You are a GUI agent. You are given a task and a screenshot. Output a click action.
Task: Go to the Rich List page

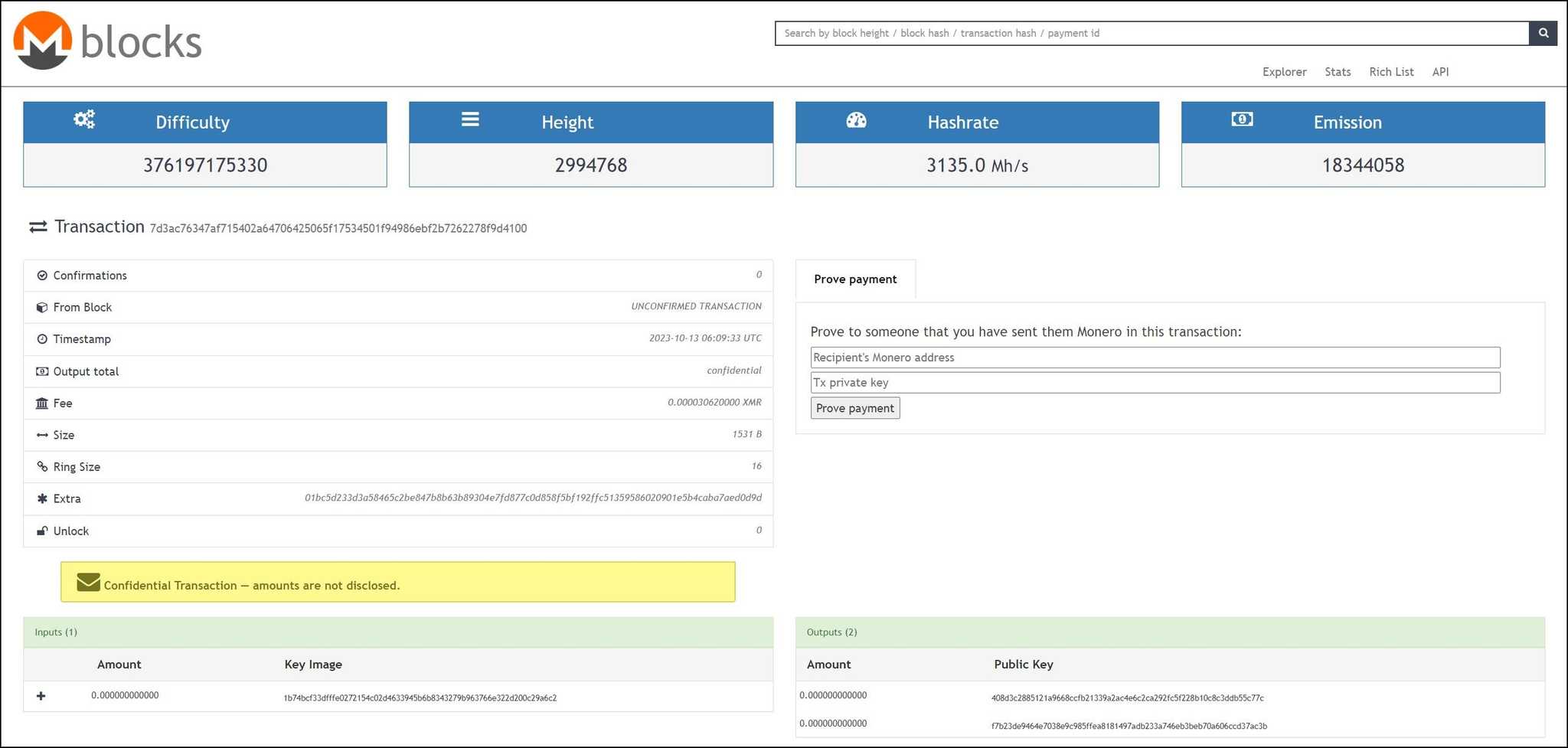click(1391, 72)
